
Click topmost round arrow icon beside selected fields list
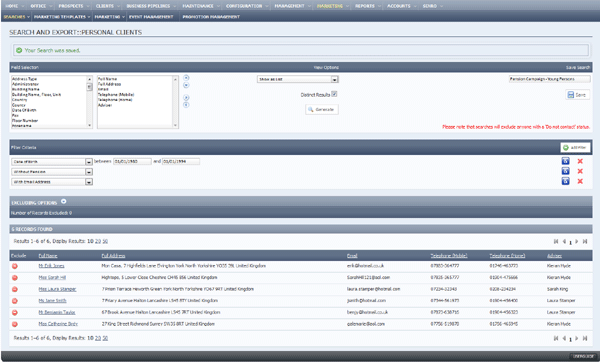tap(186, 78)
